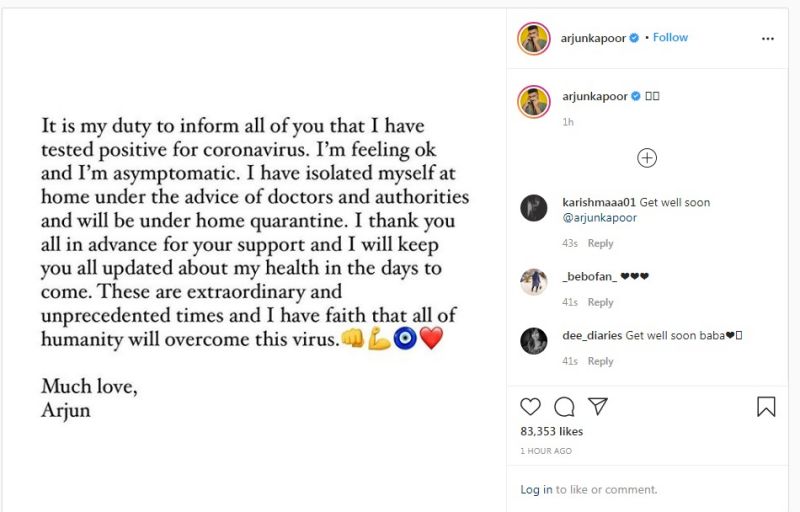Open the karishmaaa01 username link

click(596, 202)
